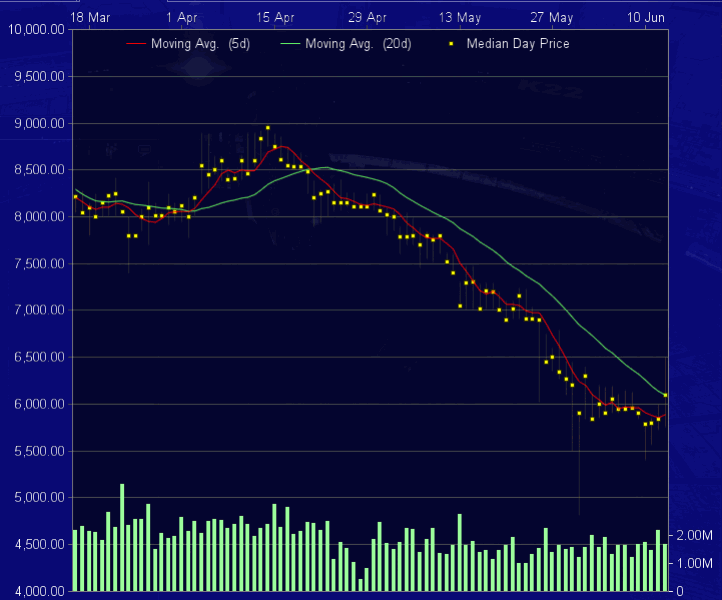
Task: Click the 10,000.00 price axis label
Action: 36,29
